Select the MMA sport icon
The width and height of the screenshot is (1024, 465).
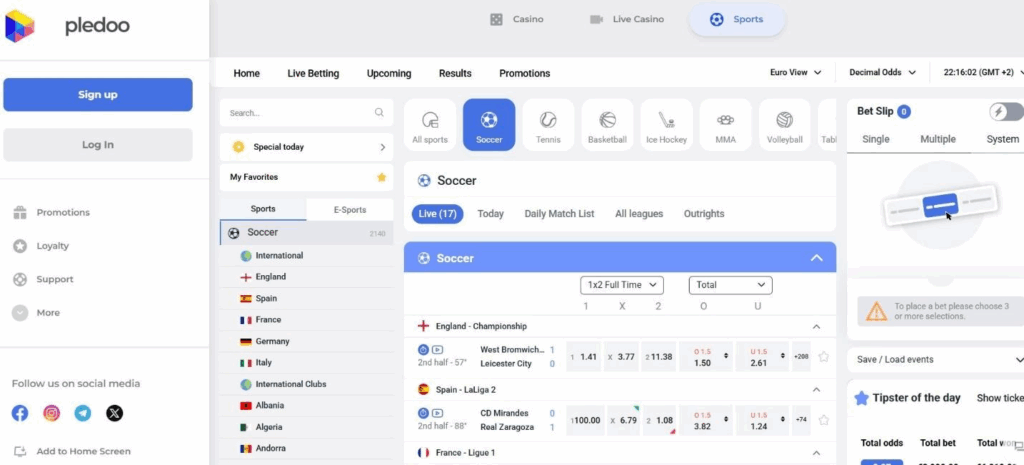pyautogui.click(x=725, y=125)
